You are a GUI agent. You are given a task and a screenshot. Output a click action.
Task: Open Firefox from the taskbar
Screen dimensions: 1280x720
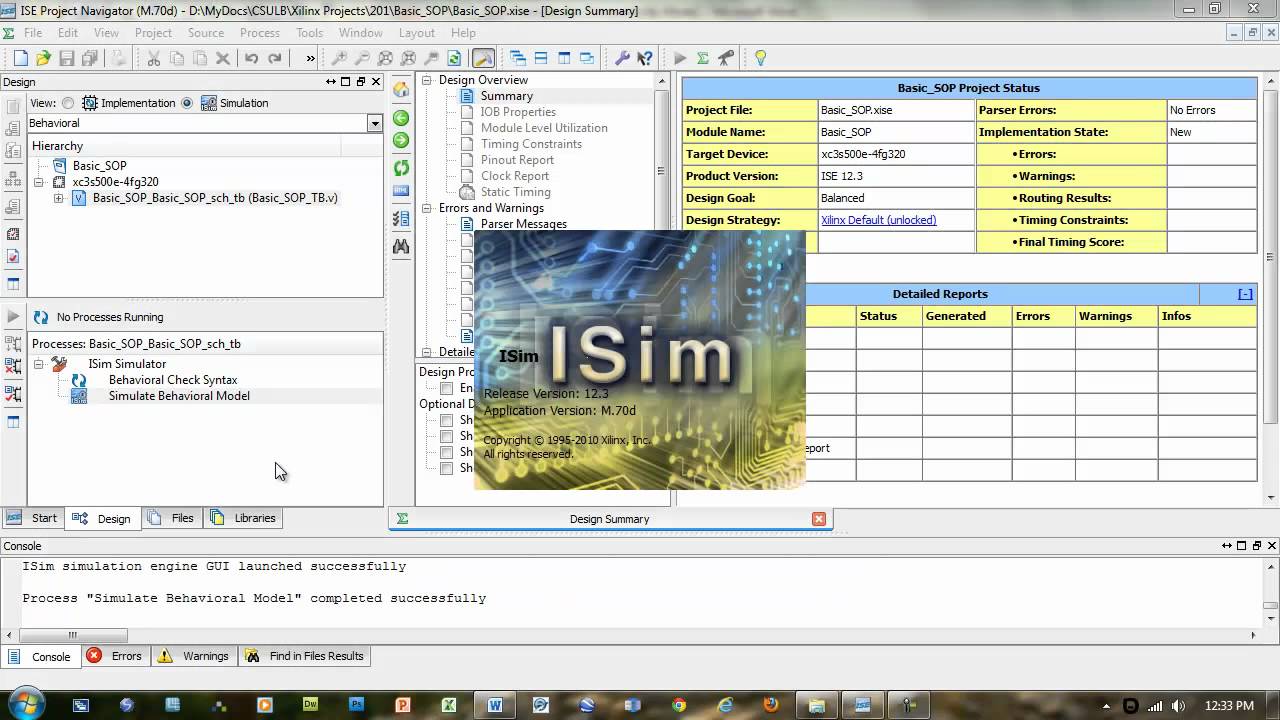pyautogui.click(x=771, y=705)
